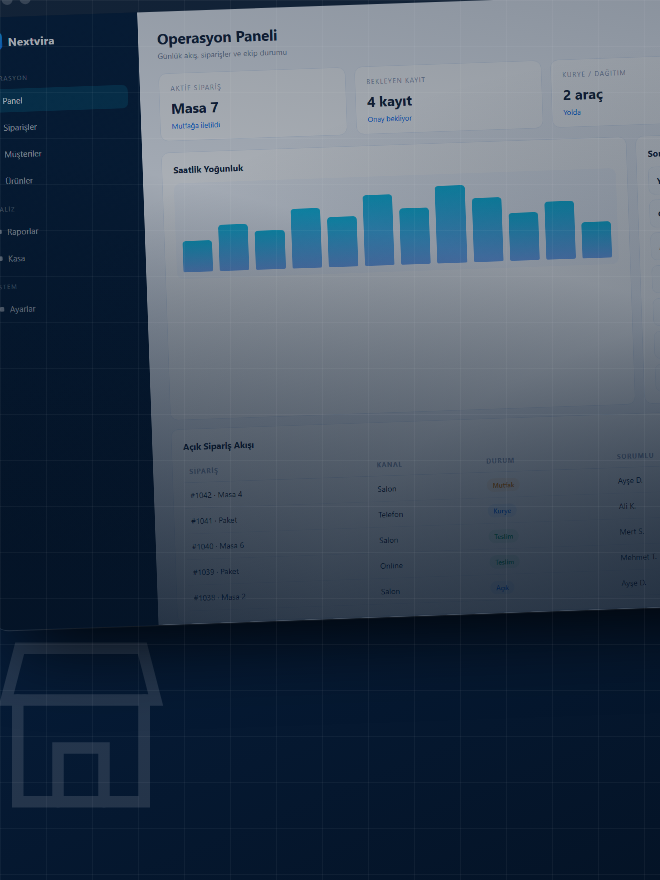
Task: Click the Saatlik Yoğunluk chart title
Action: point(208,168)
